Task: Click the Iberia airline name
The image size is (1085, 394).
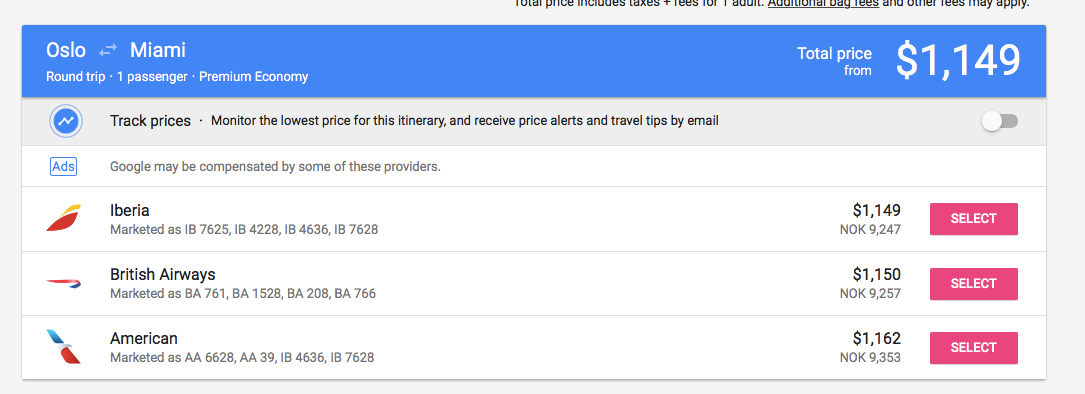Action: [x=129, y=210]
